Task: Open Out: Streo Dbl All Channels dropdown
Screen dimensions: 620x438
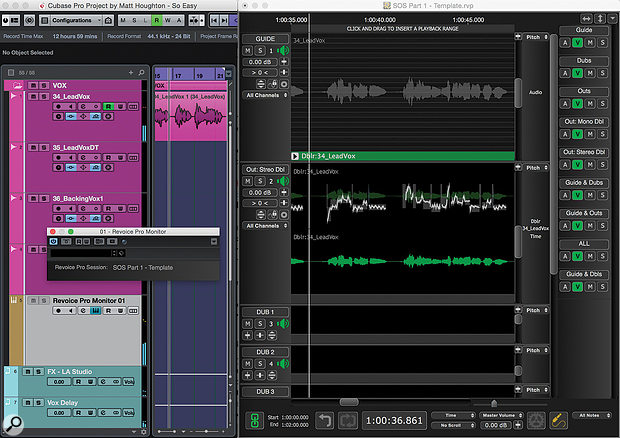Action: pyautogui.click(x=265, y=226)
